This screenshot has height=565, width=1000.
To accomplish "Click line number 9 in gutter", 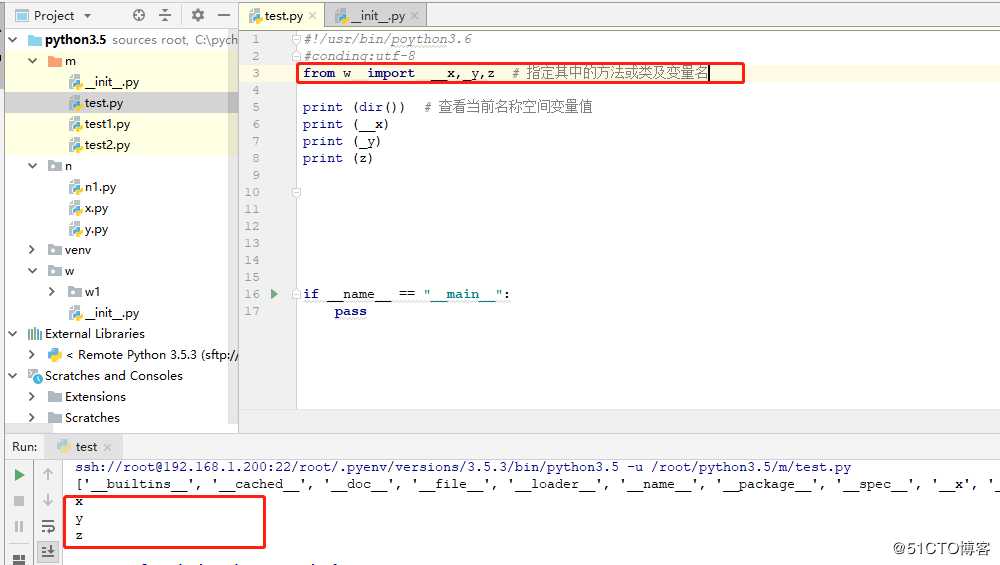I will point(256,175).
